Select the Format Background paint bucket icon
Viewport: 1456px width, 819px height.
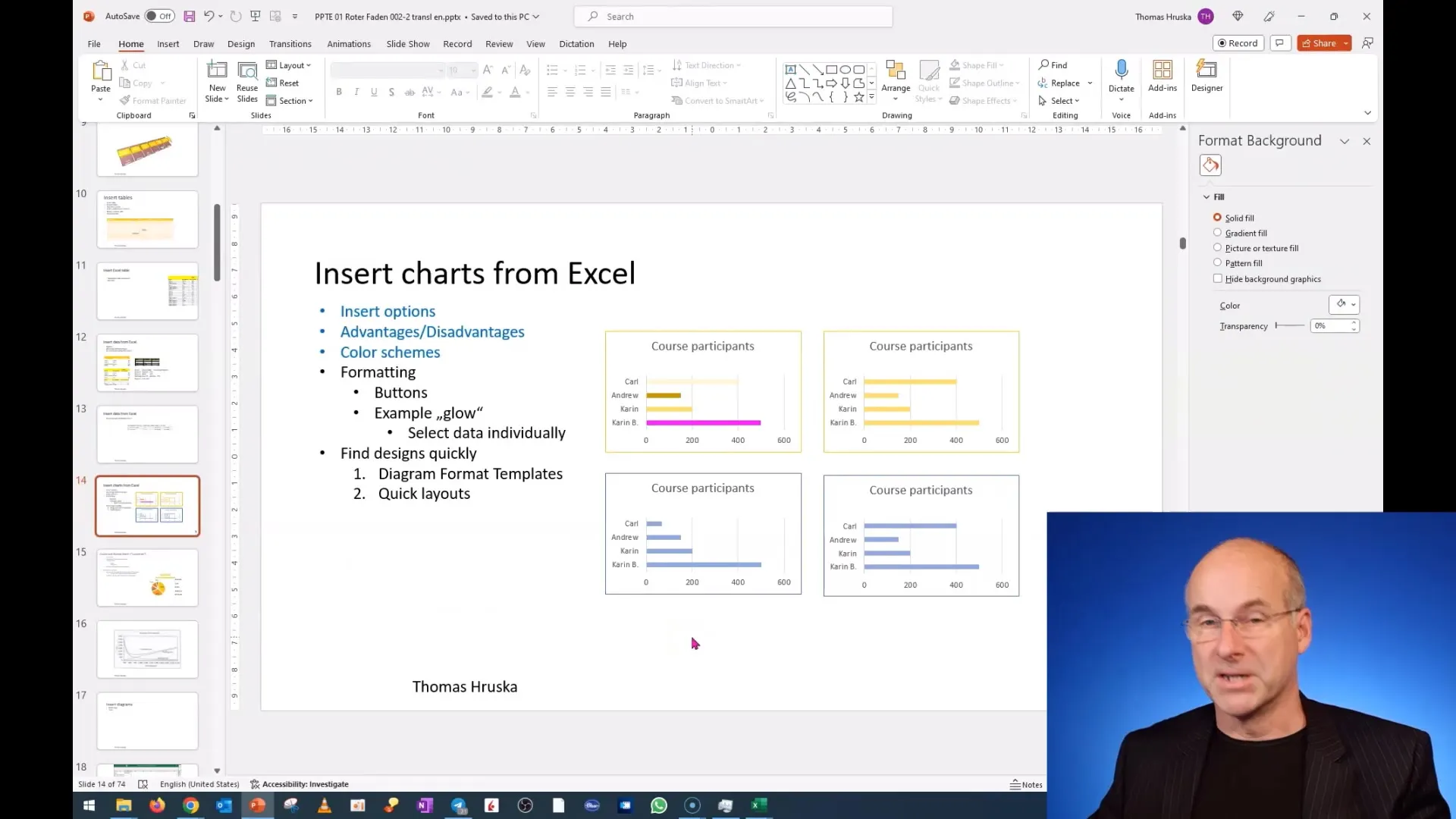[1211, 165]
